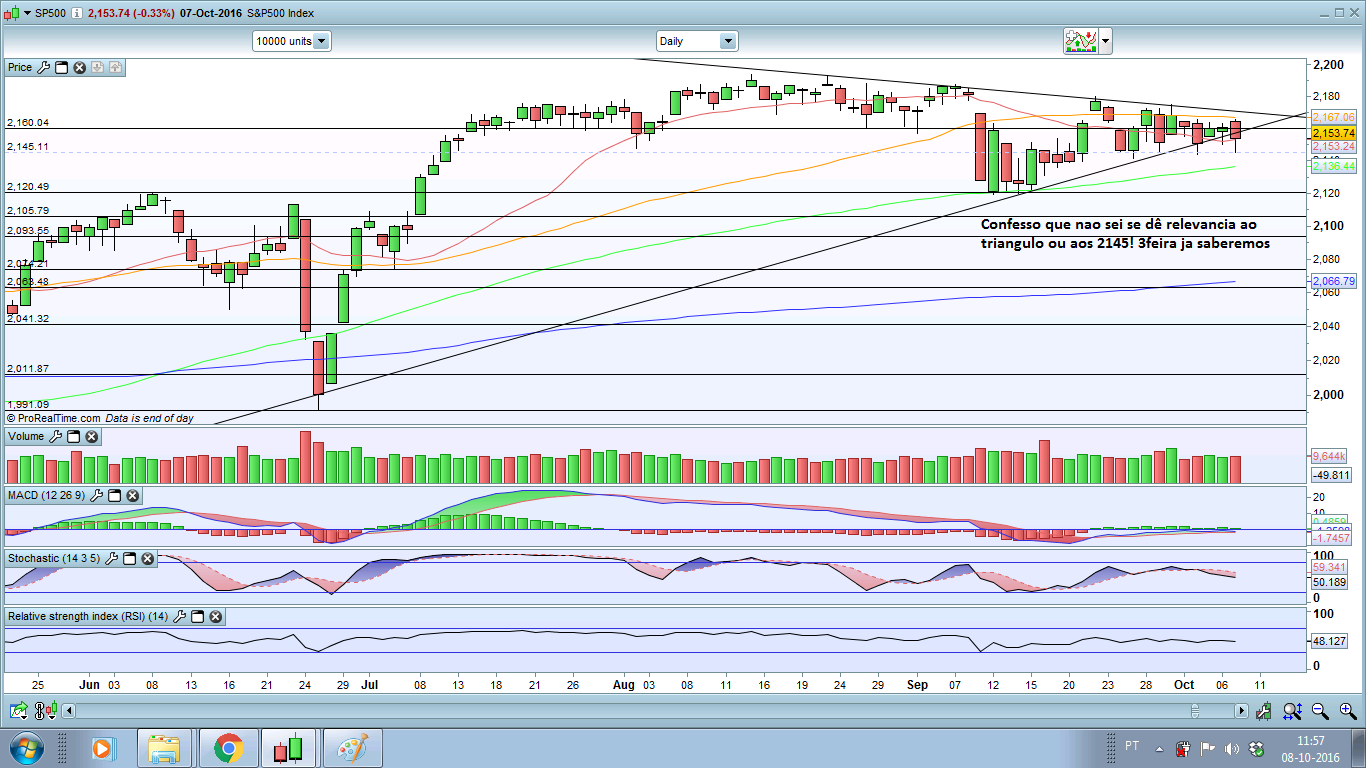Click the zoom-to-fit magnifier icon
The height and width of the screenshot is (768, 1366).
click(x=1292, y=711)
